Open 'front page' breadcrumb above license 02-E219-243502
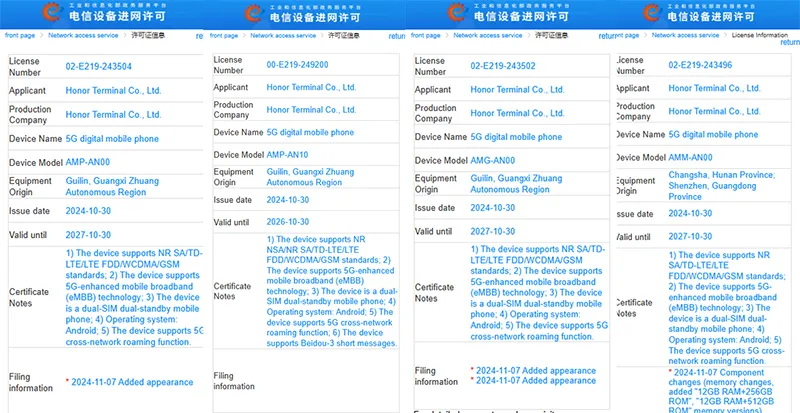 pos(426,35)
